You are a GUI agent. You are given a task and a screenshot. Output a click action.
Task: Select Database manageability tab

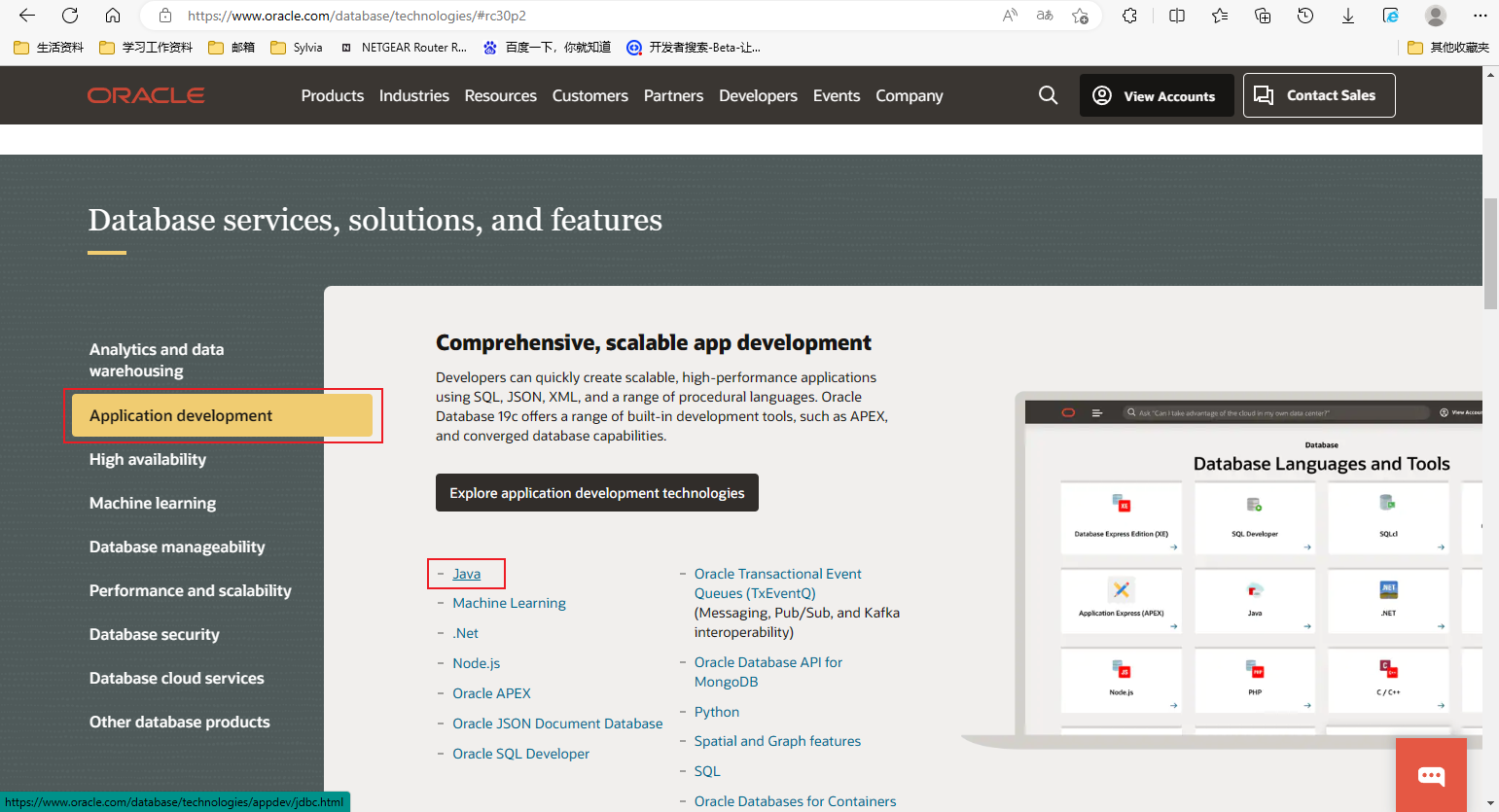177,547
